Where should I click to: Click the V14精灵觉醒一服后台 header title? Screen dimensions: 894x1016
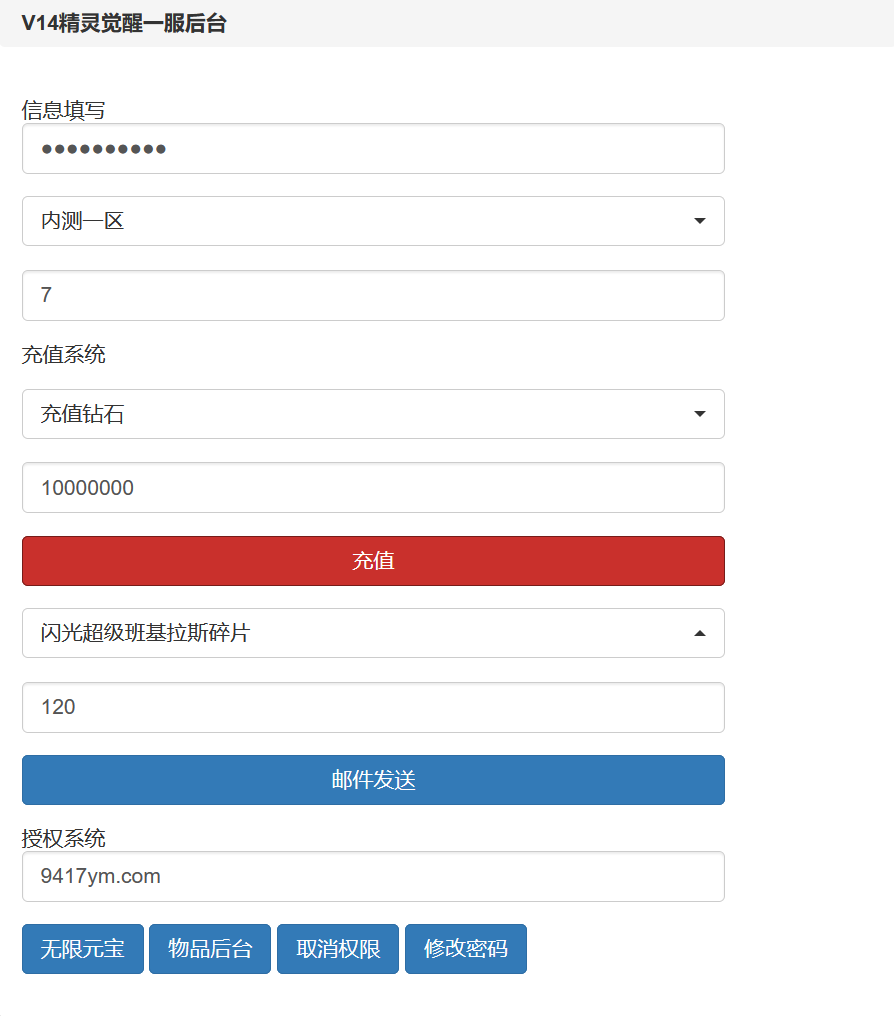[x=124, y=23]
